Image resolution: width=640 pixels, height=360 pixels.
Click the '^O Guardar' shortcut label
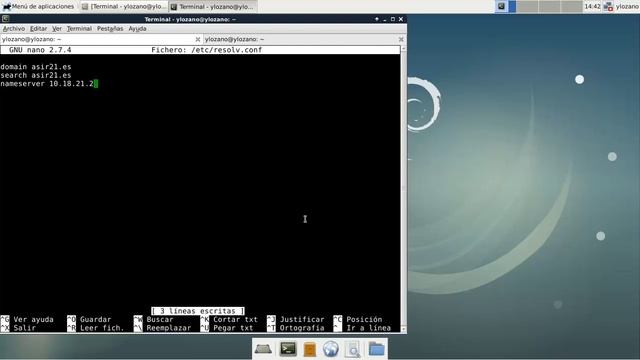[x=89, y=320]
